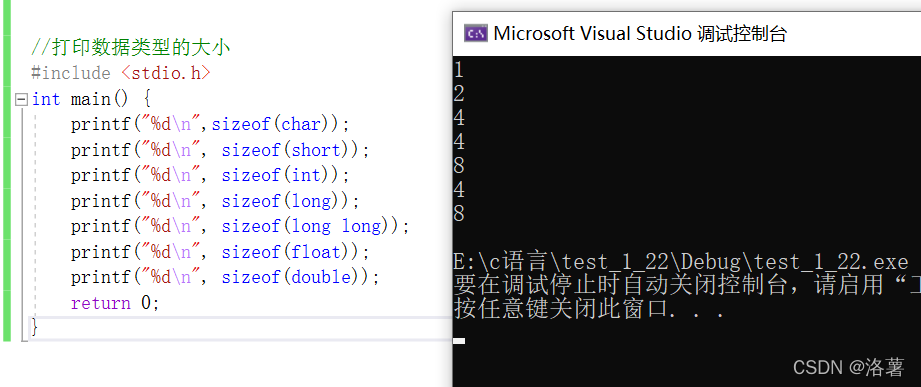Click console output value 2

[x=459, y=94]
